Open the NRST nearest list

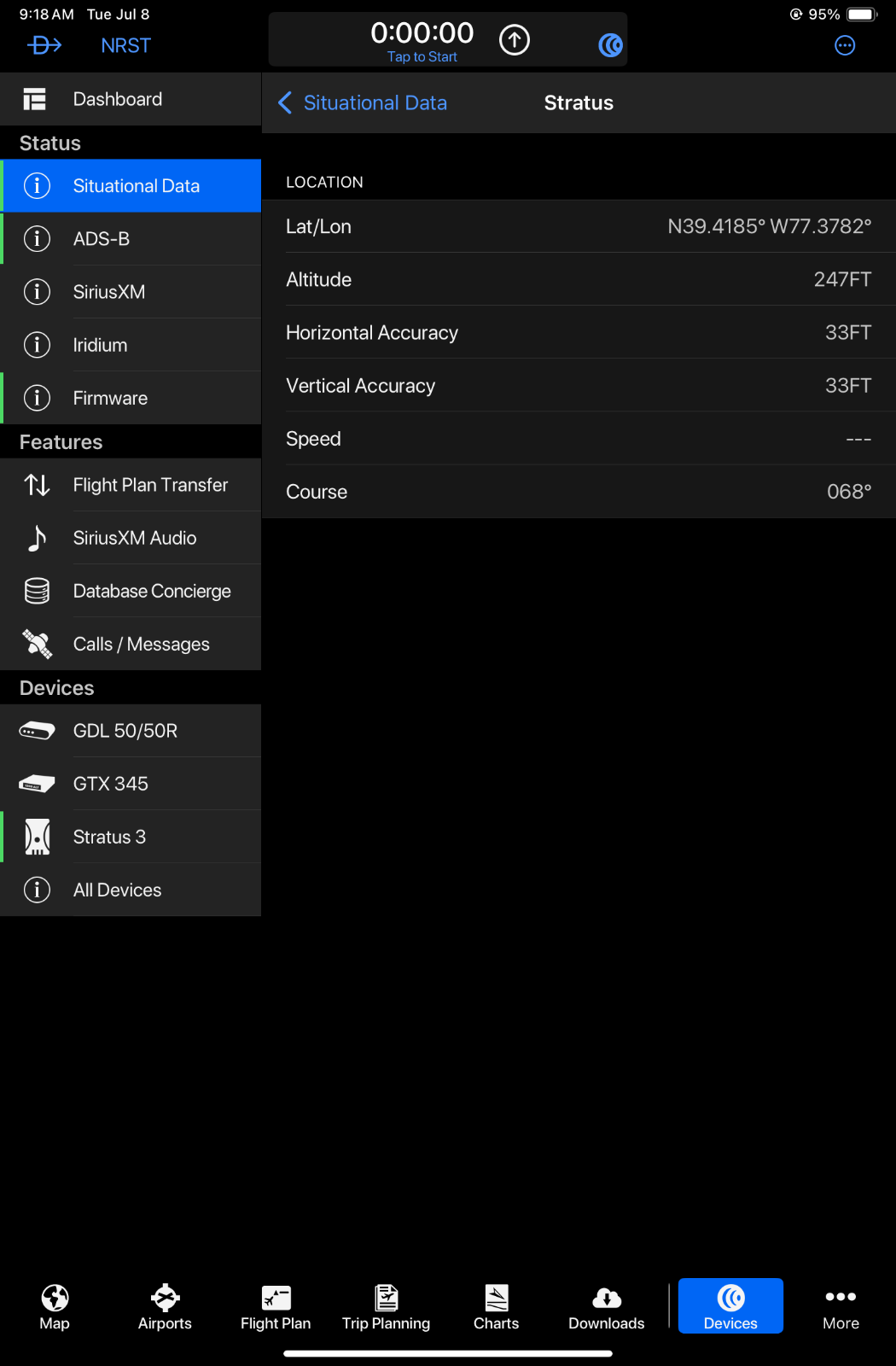click(125, 45)
